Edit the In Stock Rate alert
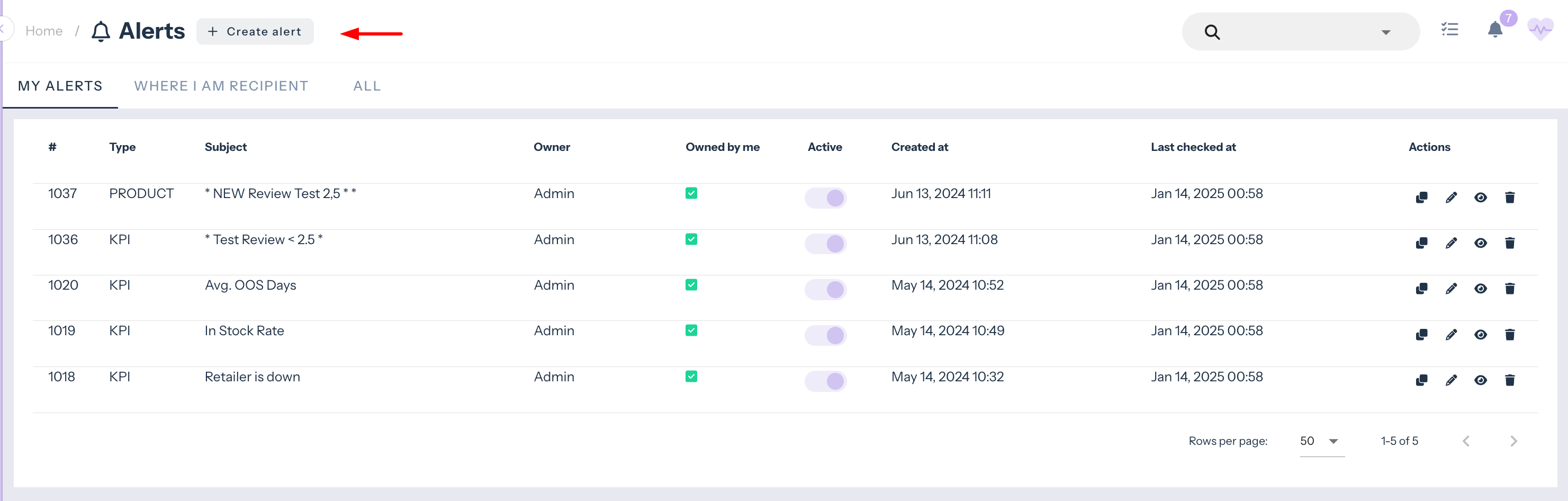 click(1451, 335)
